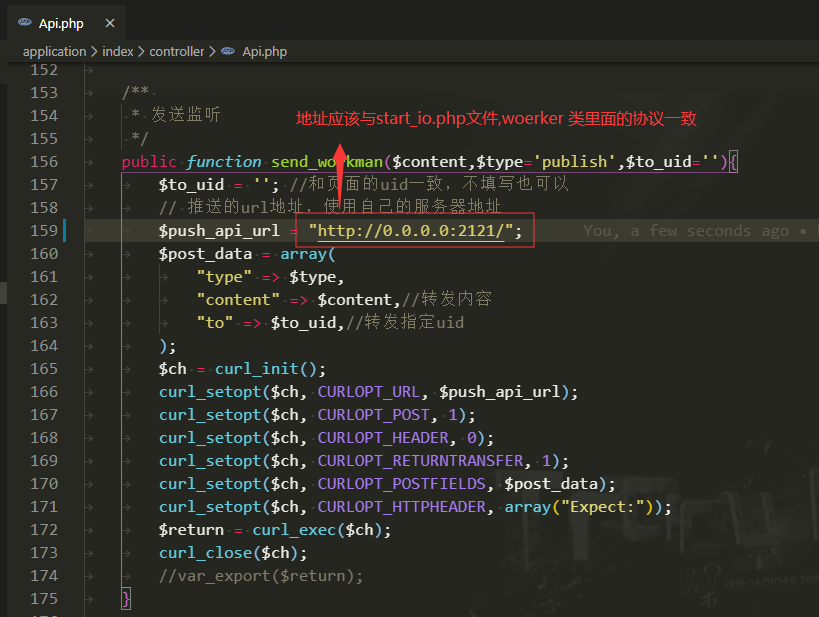Click the //var_export($return) comment
819x617 pixels.
(261, 576)
